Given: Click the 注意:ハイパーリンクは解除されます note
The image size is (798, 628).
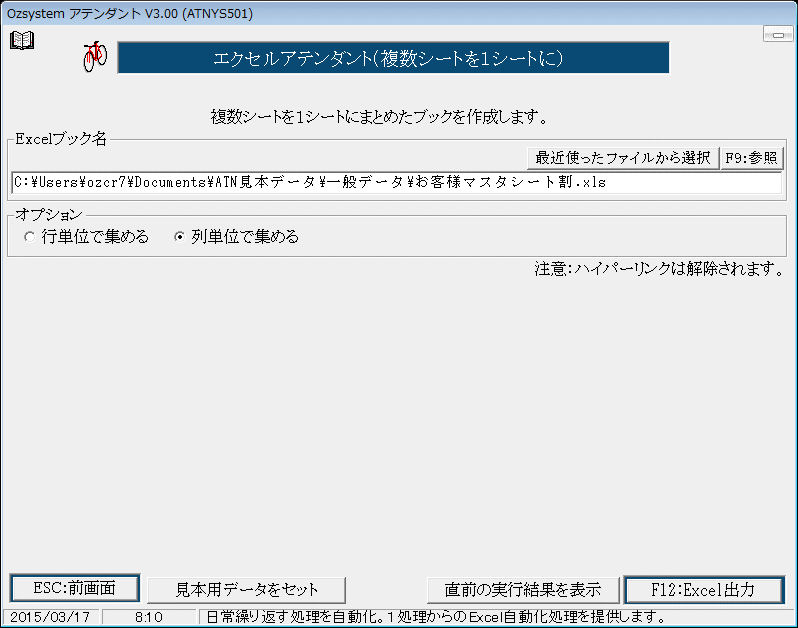Looking at the screenshot, I should coord(659,269).
